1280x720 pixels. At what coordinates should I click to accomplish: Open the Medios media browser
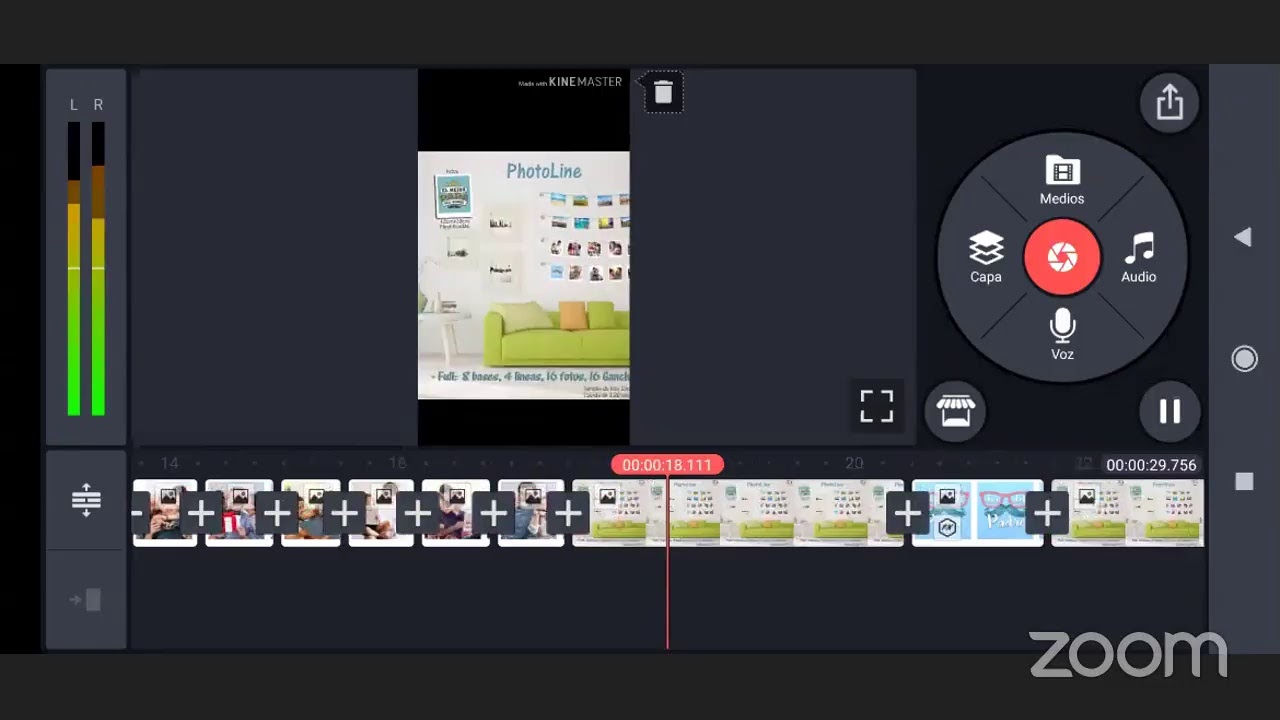point(1062,181)
